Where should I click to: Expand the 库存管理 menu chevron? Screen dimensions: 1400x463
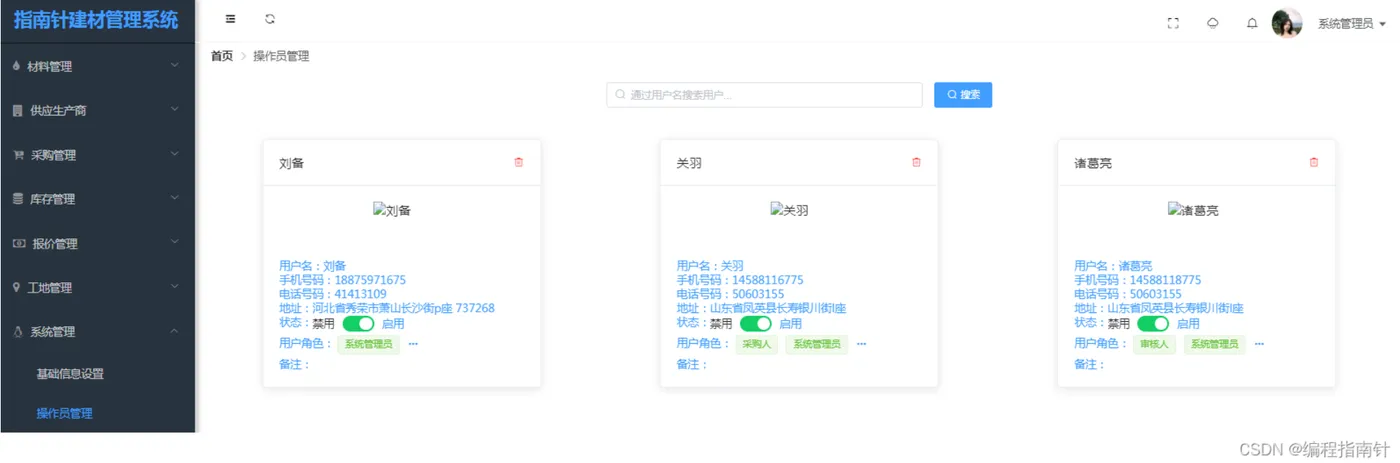(175, 198)
